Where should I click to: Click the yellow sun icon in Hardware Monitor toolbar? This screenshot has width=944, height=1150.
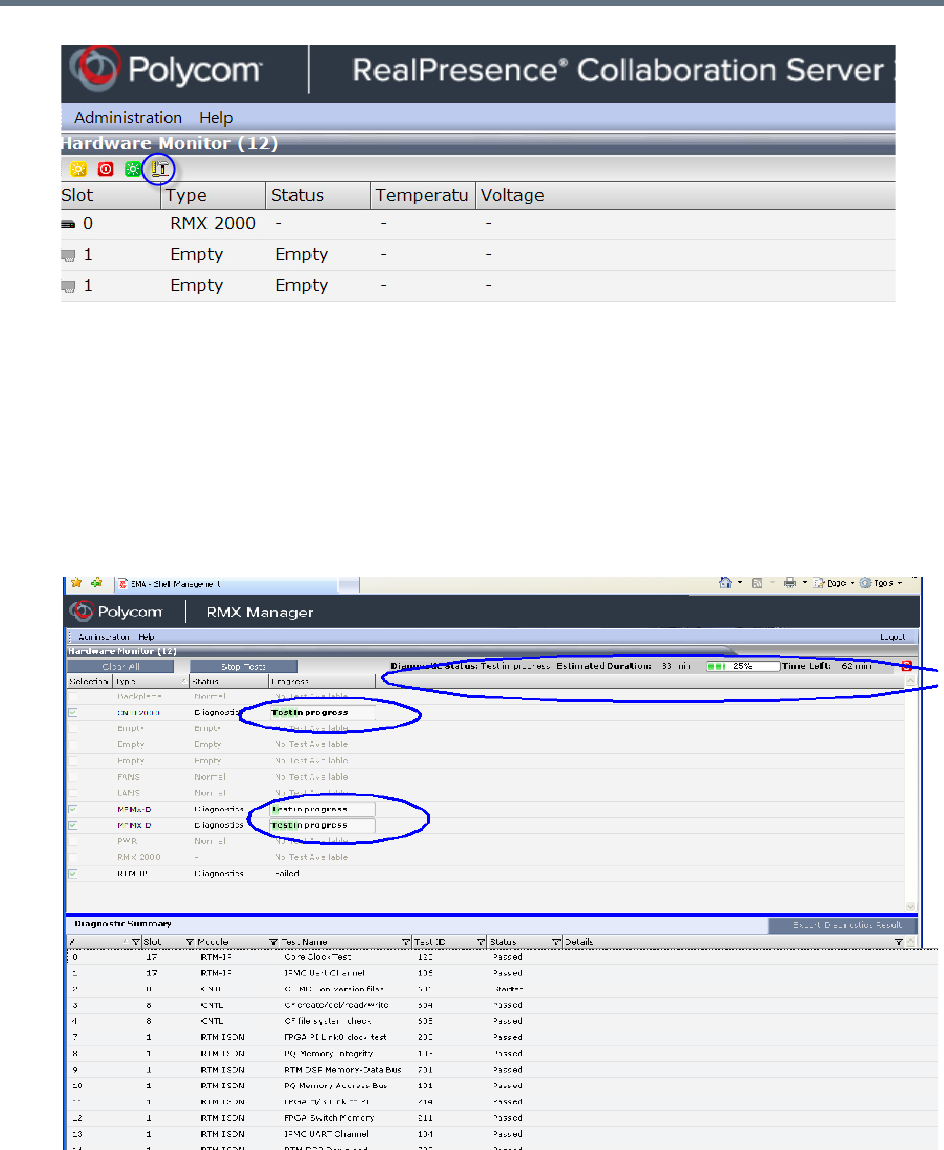[78, 169]
